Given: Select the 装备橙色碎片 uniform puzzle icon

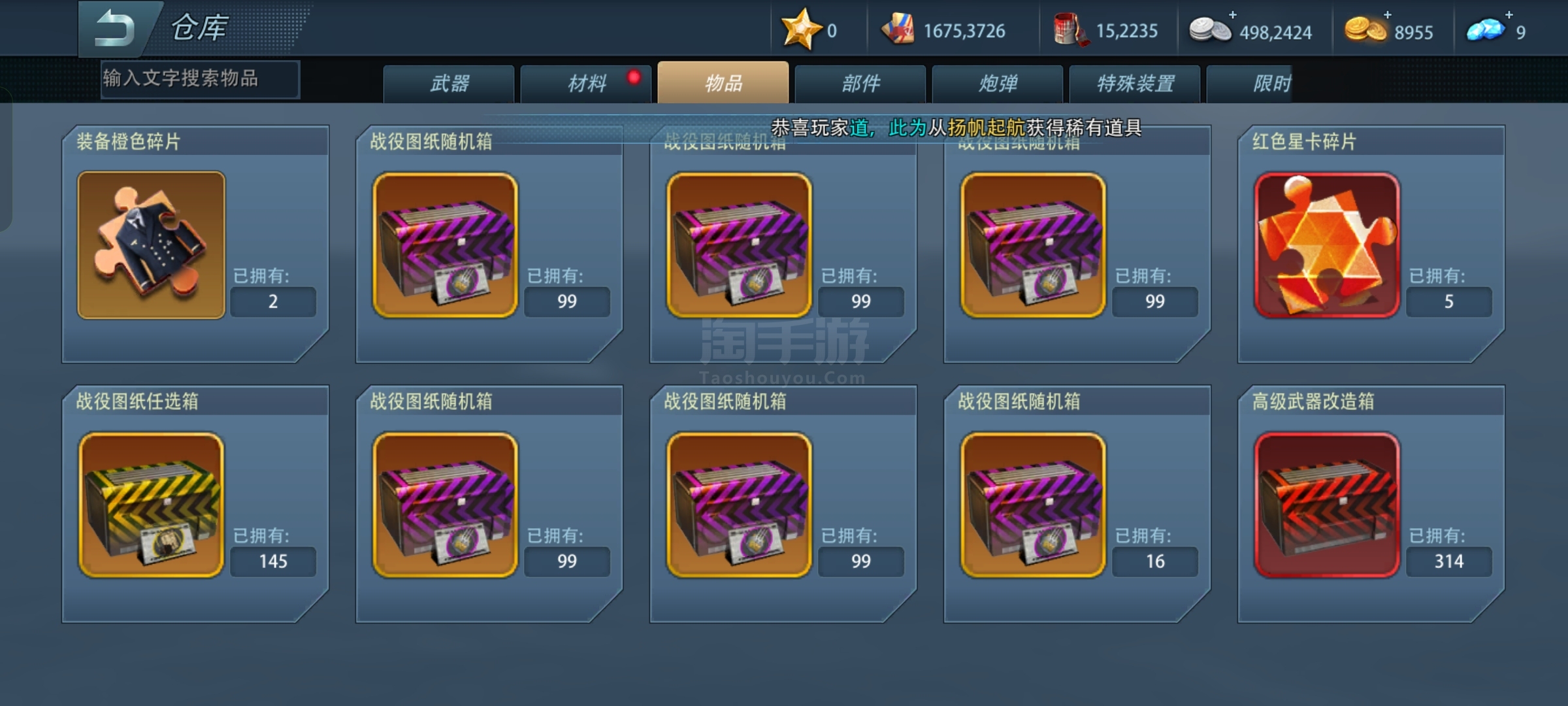Looking at the screenshot, I should (151, 245).
